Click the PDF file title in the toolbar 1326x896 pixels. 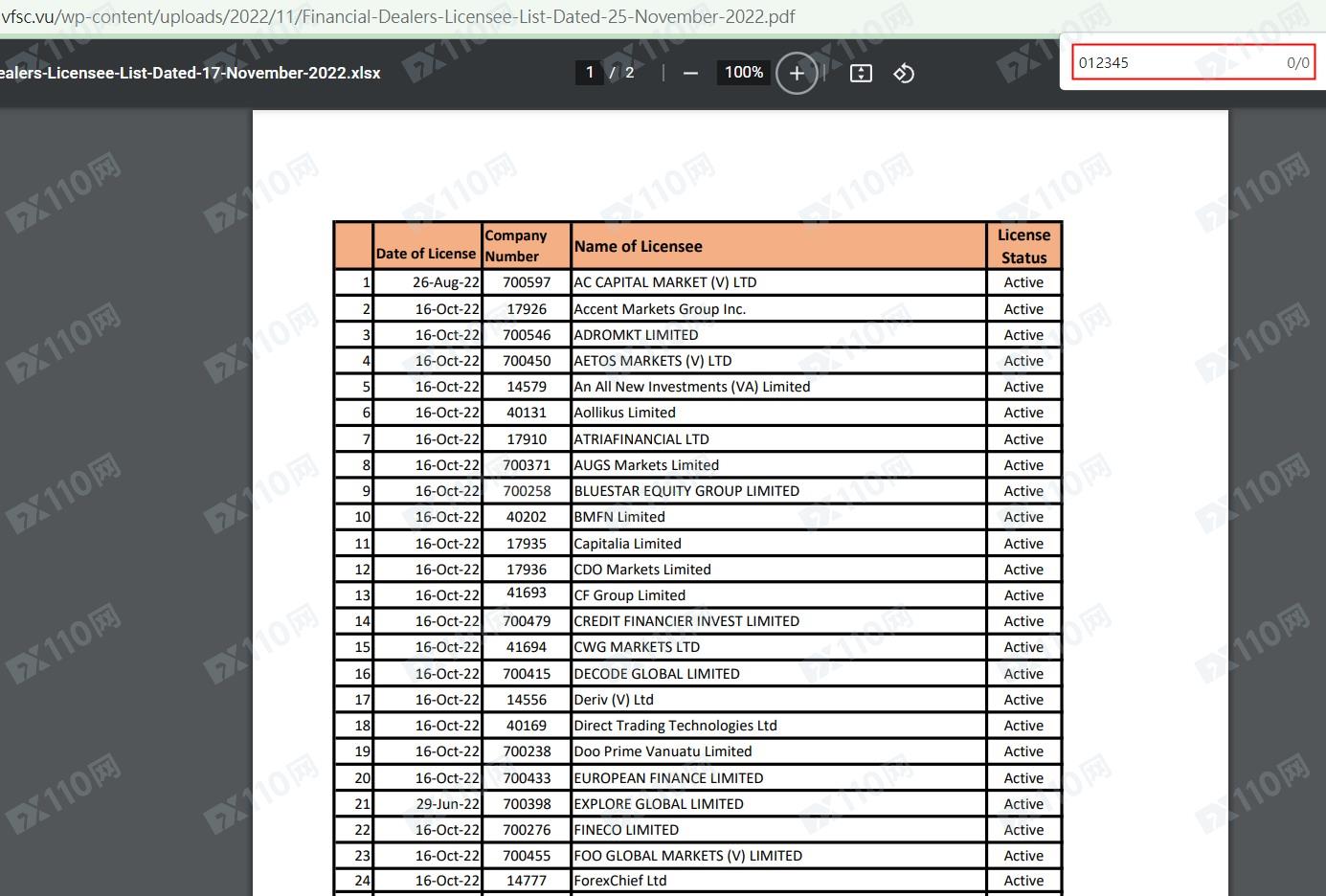coord(191,73)
